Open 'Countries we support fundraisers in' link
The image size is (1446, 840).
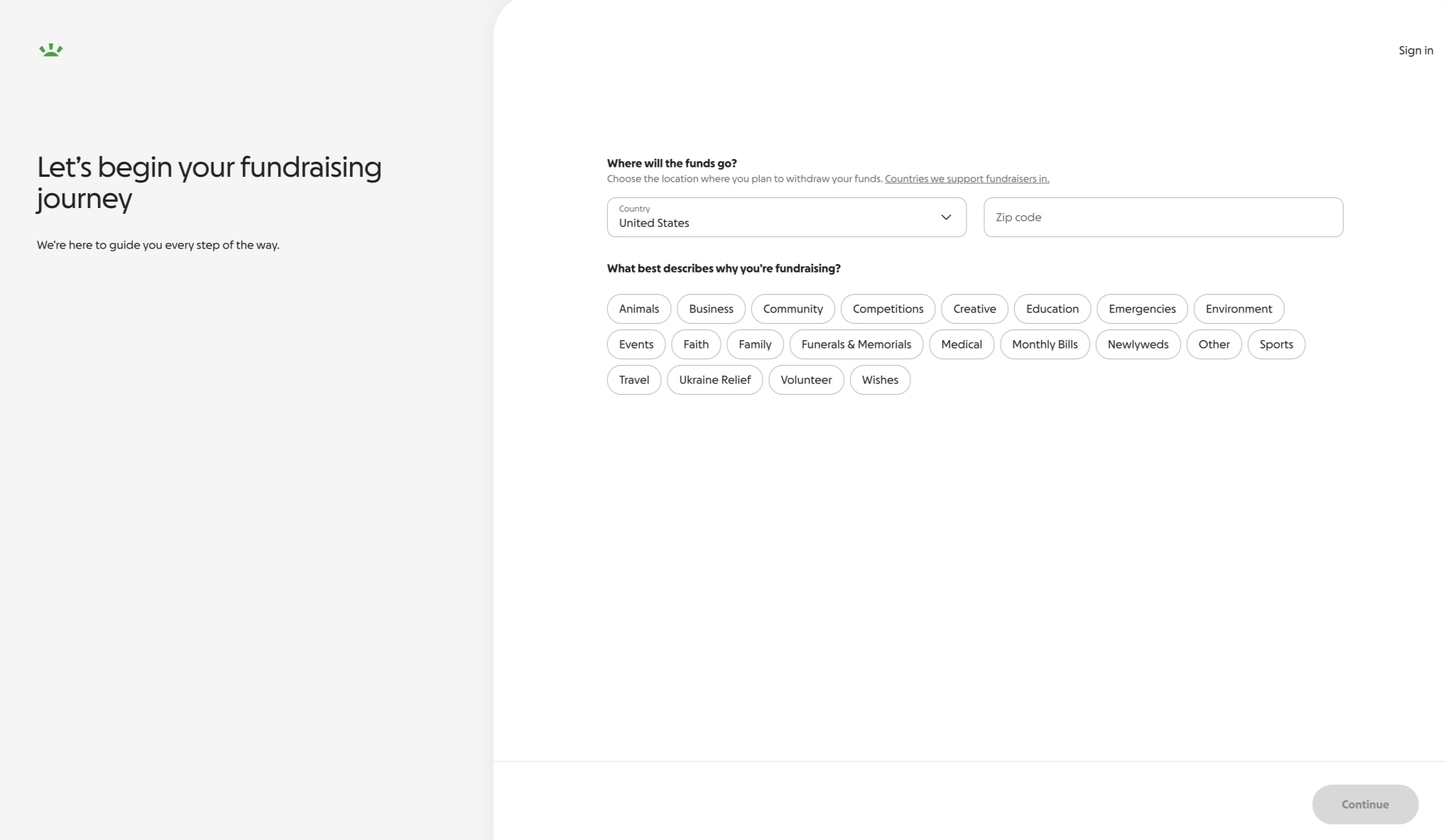point(967,179)
